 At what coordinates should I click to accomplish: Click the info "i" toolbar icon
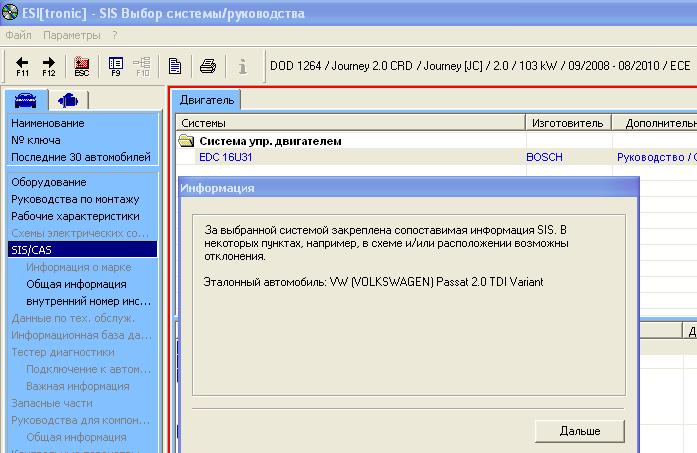pos(242,67)
